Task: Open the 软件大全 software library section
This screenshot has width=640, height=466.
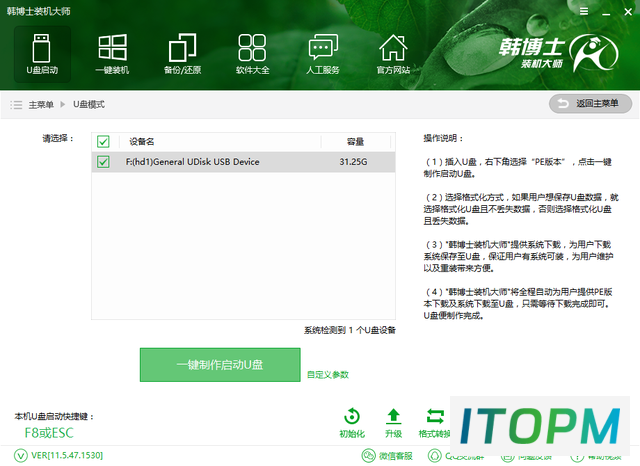Action: (x=252, y=54)
